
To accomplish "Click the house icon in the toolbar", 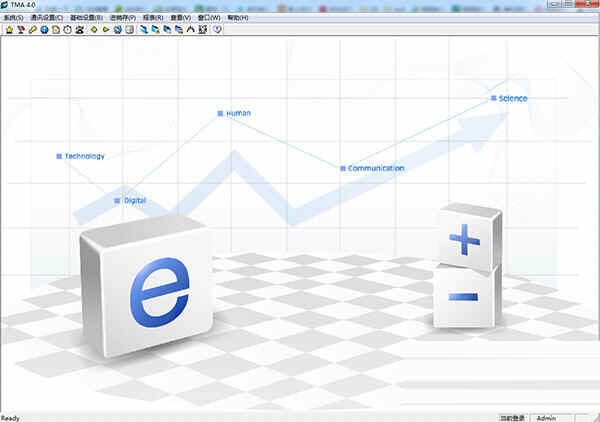I will [9, 30].
